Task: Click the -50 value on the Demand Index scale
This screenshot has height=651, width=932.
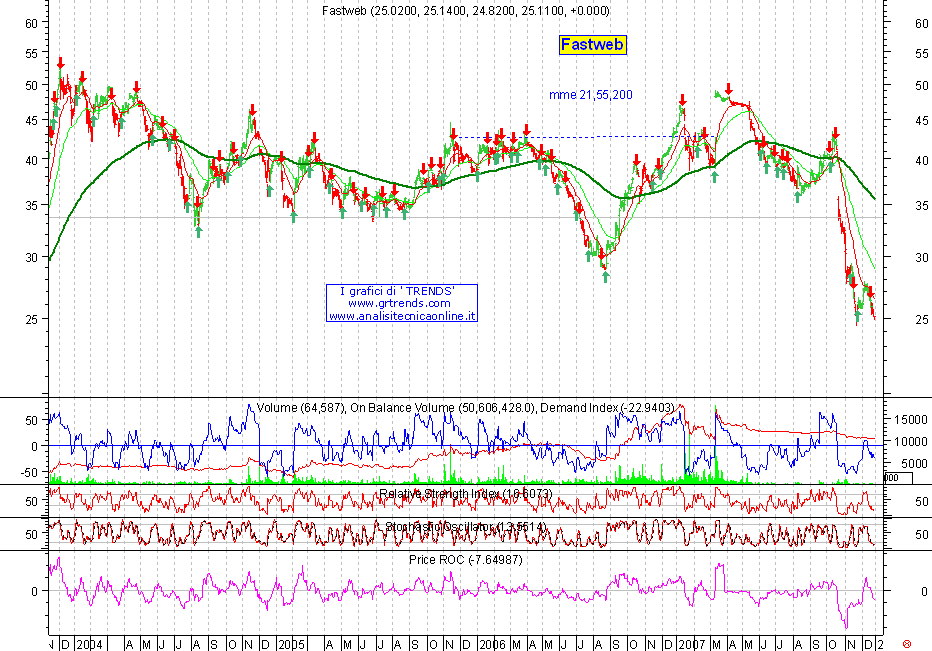Action: [x=29, y=473]
